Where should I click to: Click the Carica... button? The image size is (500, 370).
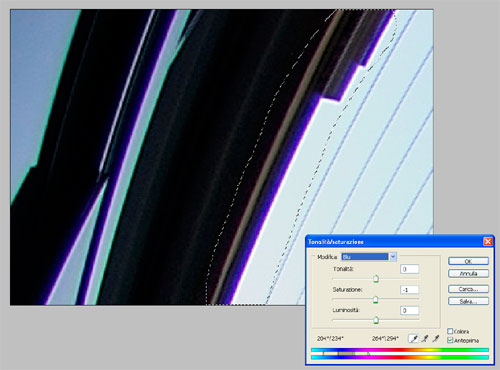pyautogui.click(x=468, y=289)
